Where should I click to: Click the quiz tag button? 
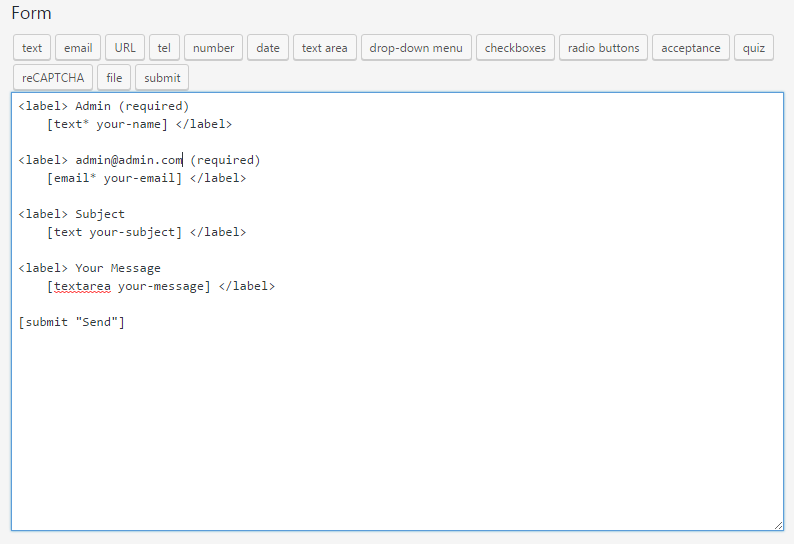tap(753, 48)
